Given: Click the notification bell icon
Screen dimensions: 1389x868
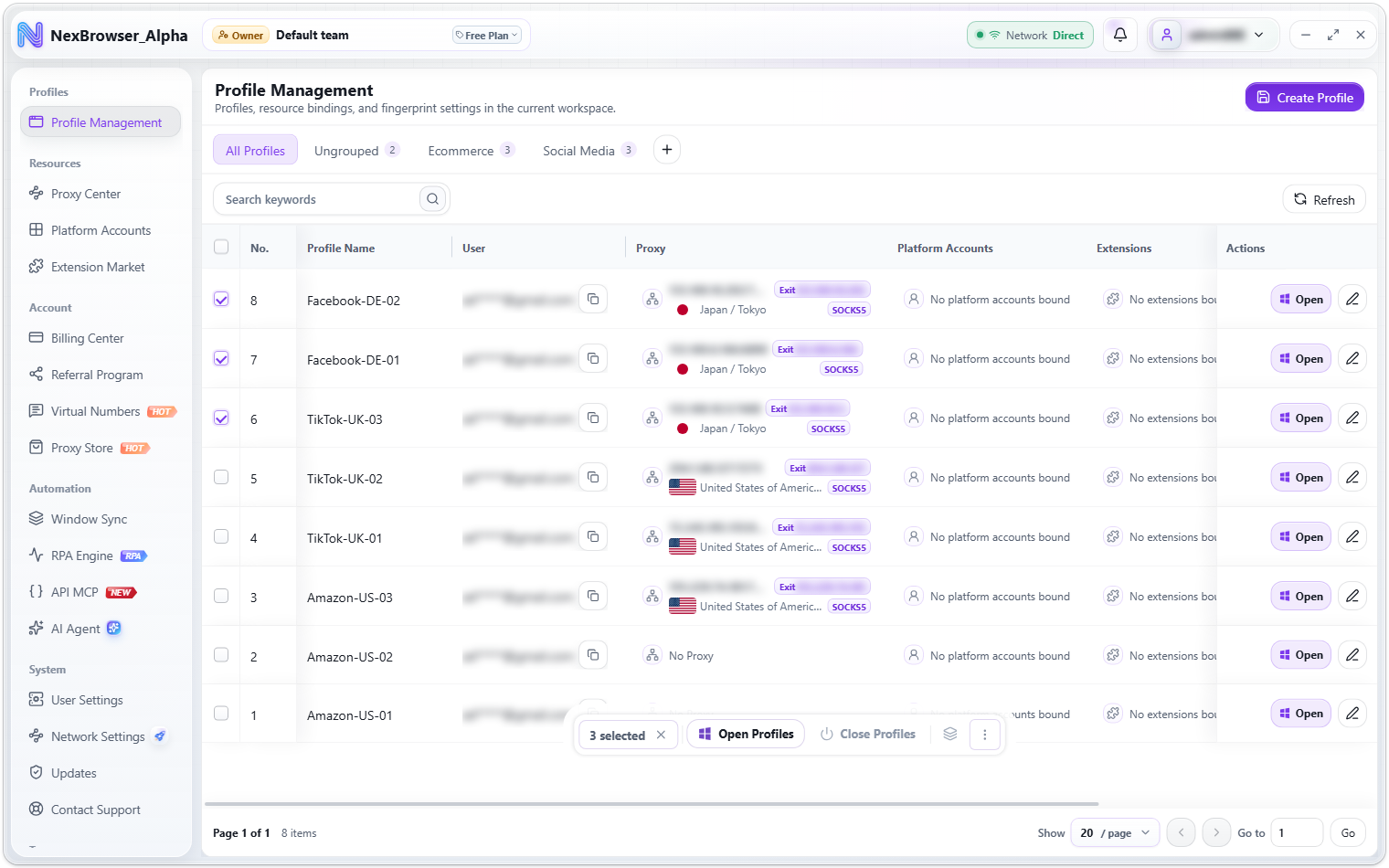Looking at the screenshot, I should 1119,35.
